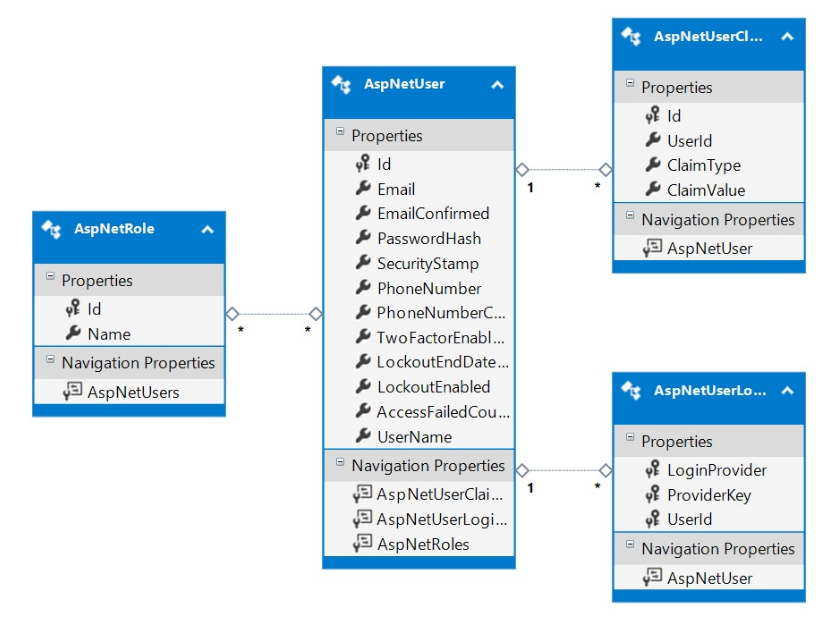840x624 pixels.
Task: Click the wrench icon beside Email
Action: point(363,188)
